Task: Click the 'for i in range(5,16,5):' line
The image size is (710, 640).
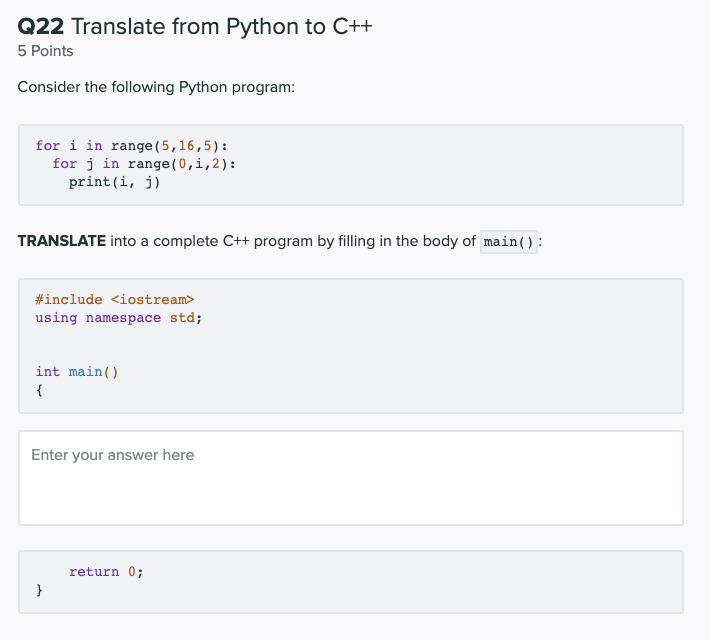Action: click(131, 145)
